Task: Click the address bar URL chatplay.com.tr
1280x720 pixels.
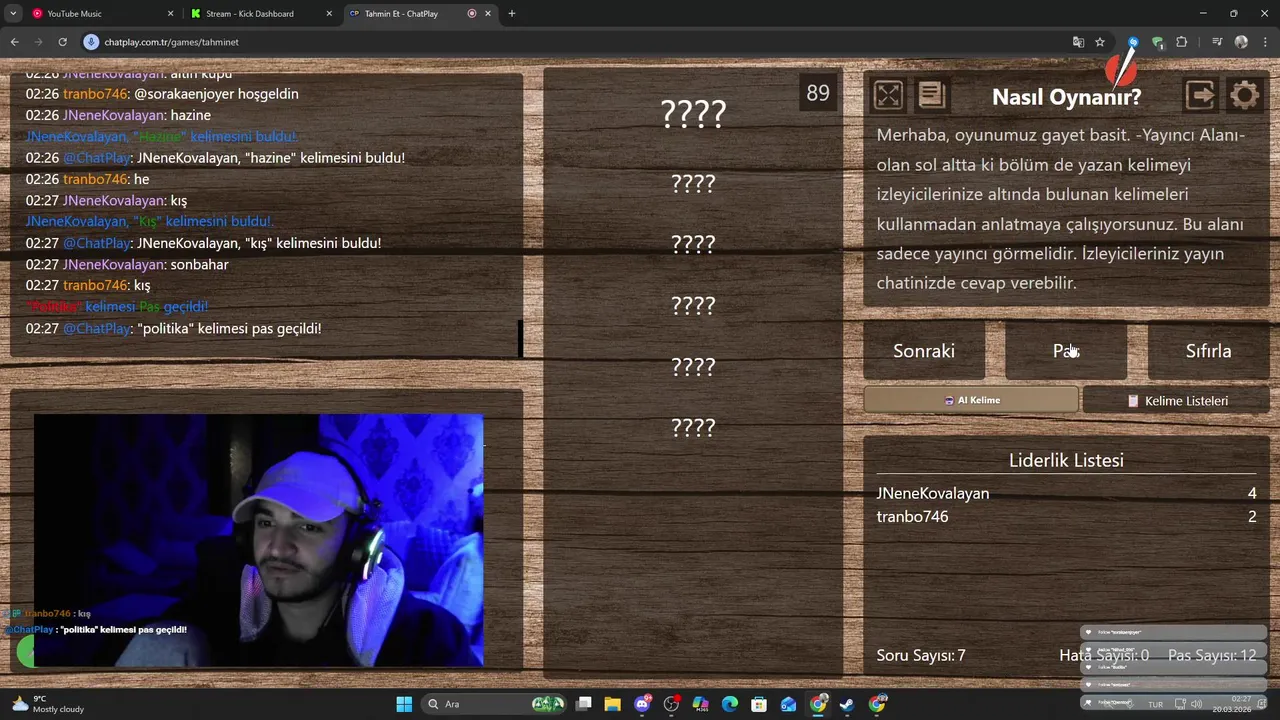Action: coord(171,42)
